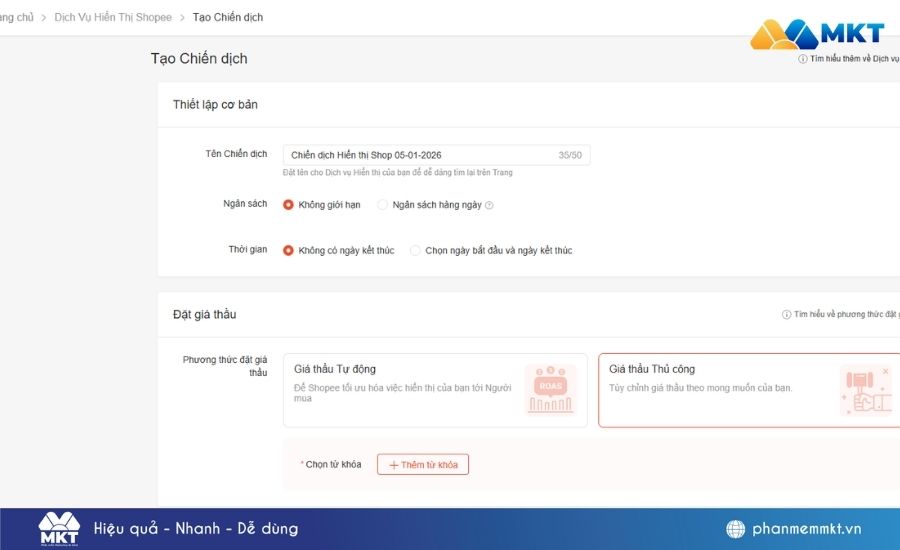Click the info icon beside the bidding method help
The width and height of the screenshot is (900, 550).
(786, 314)
